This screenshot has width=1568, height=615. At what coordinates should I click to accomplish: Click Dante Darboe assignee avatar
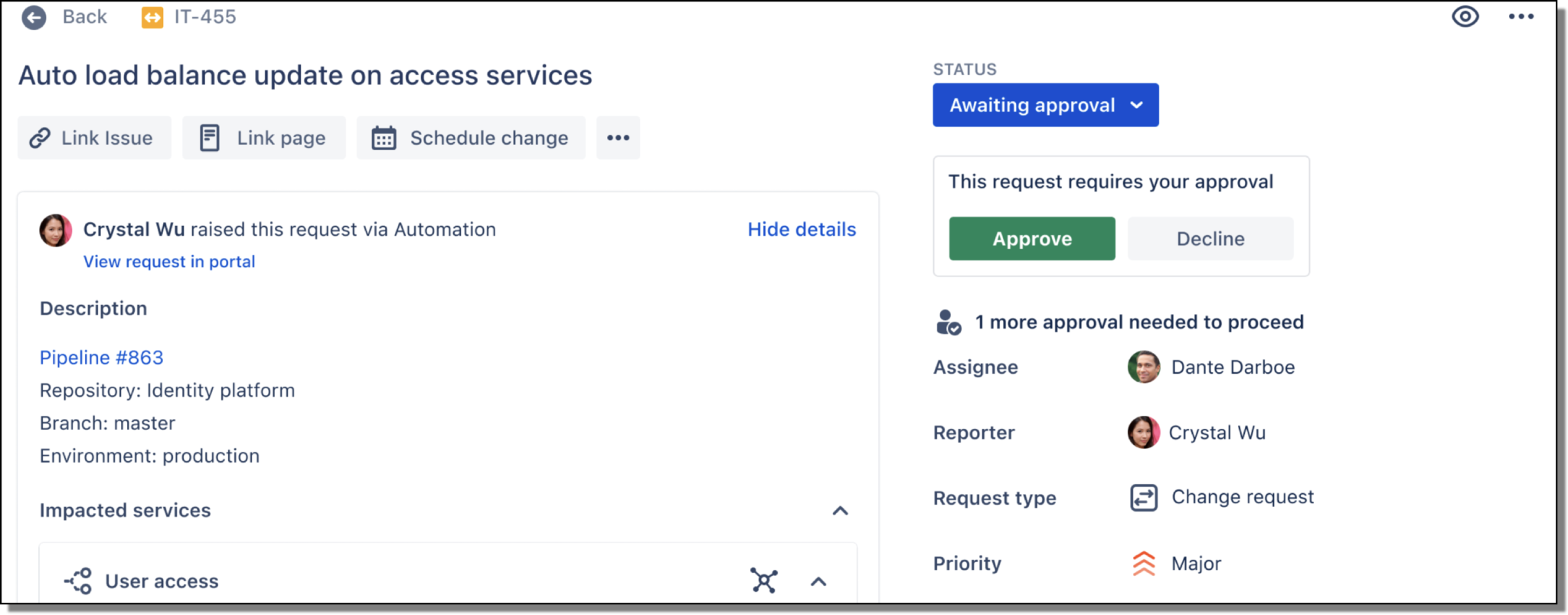[x=1143, y=368]
